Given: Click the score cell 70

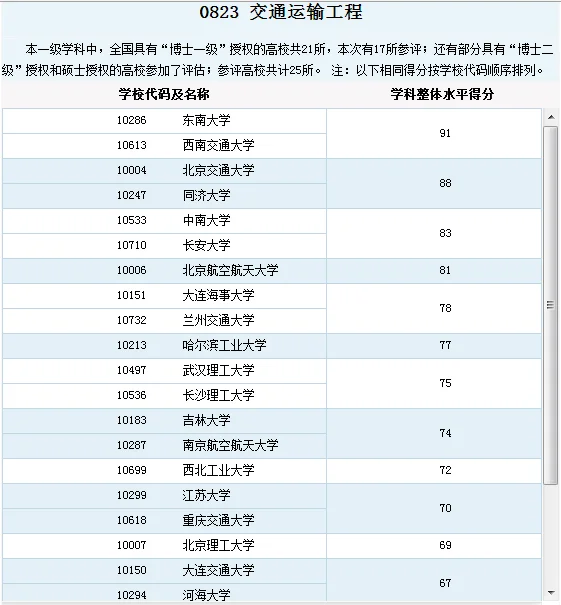Looking at the screenshot, I should (x=434, y=509).
